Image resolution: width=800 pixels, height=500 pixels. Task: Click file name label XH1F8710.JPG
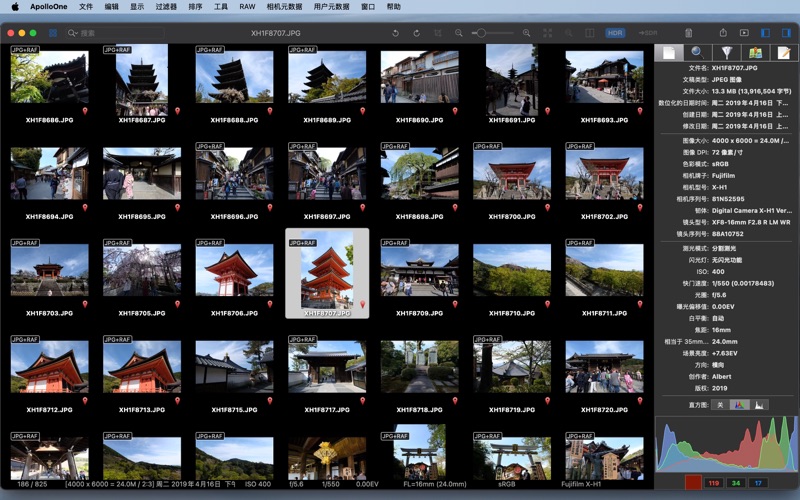(x=512, y=313)
